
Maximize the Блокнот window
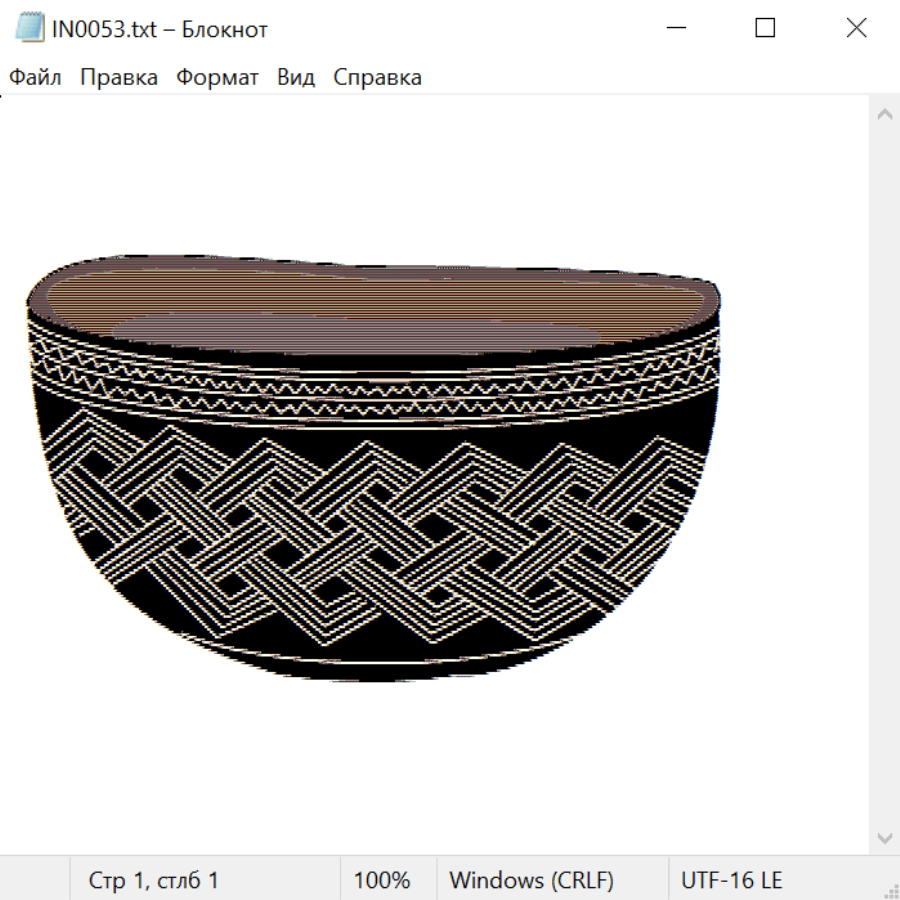coord(765,28)
